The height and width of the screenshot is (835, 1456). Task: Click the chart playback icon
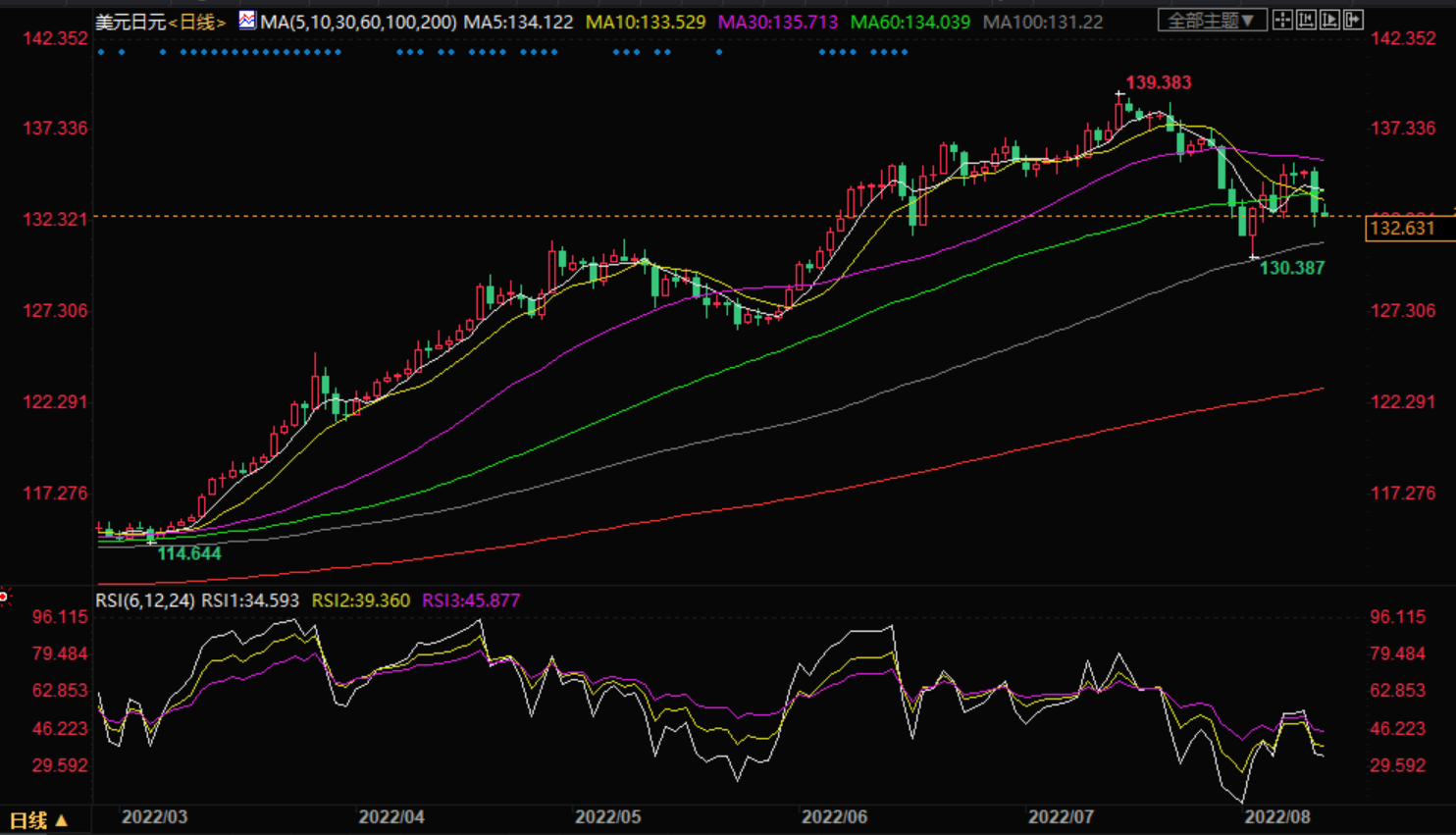[x=1329, y=21]
